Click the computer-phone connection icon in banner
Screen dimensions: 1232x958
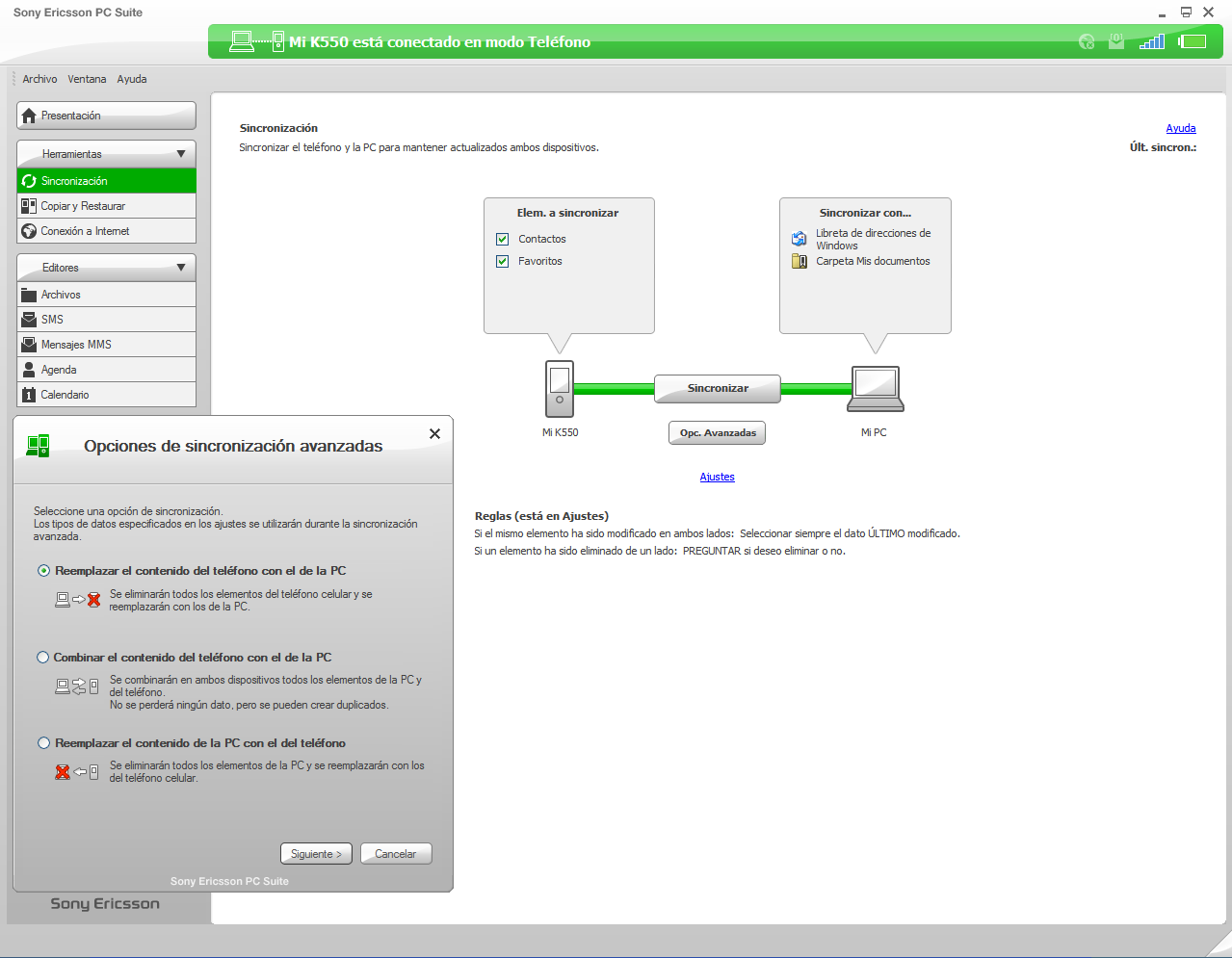(256, 41)
